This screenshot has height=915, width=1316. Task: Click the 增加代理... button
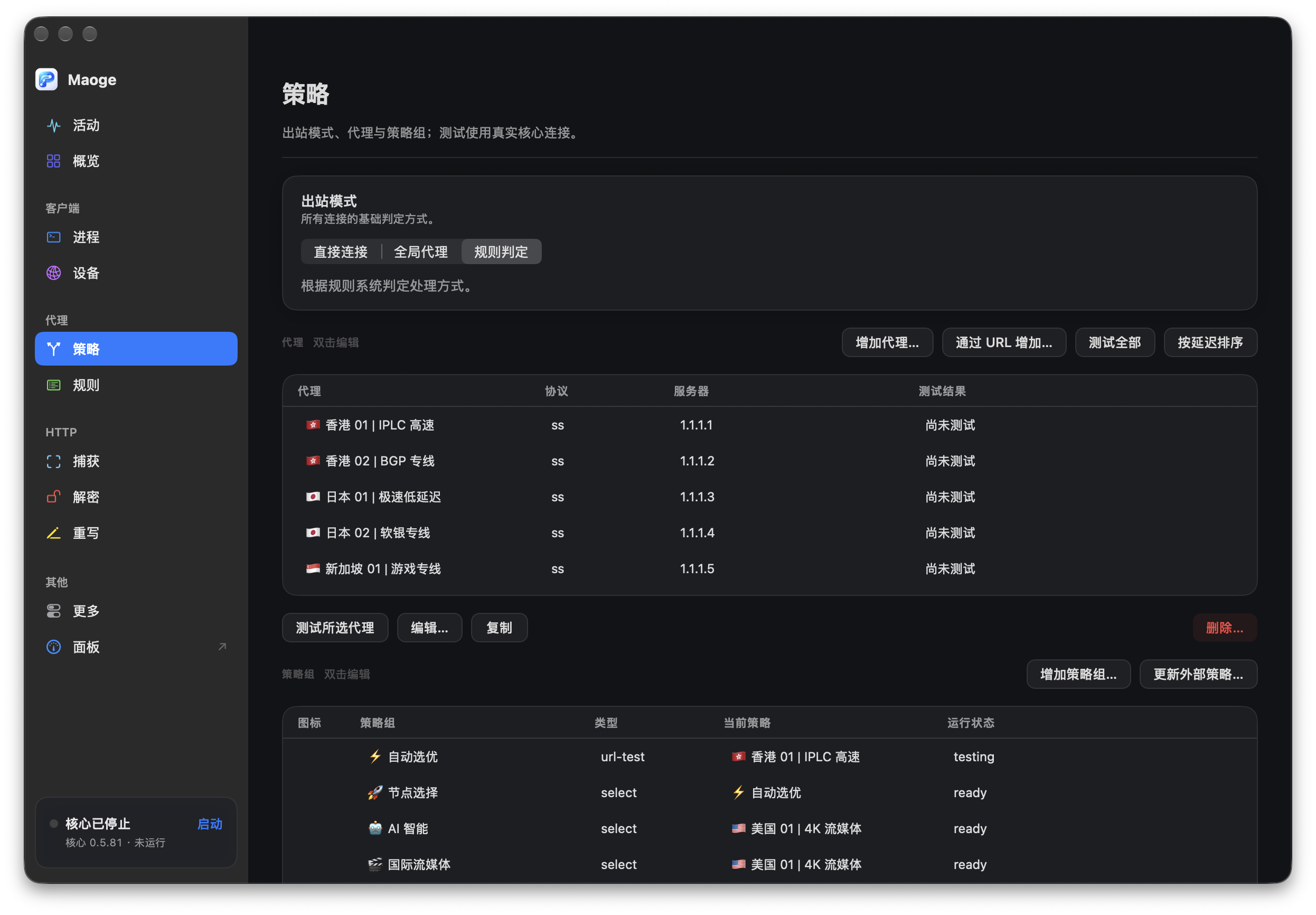pos(887,342)
